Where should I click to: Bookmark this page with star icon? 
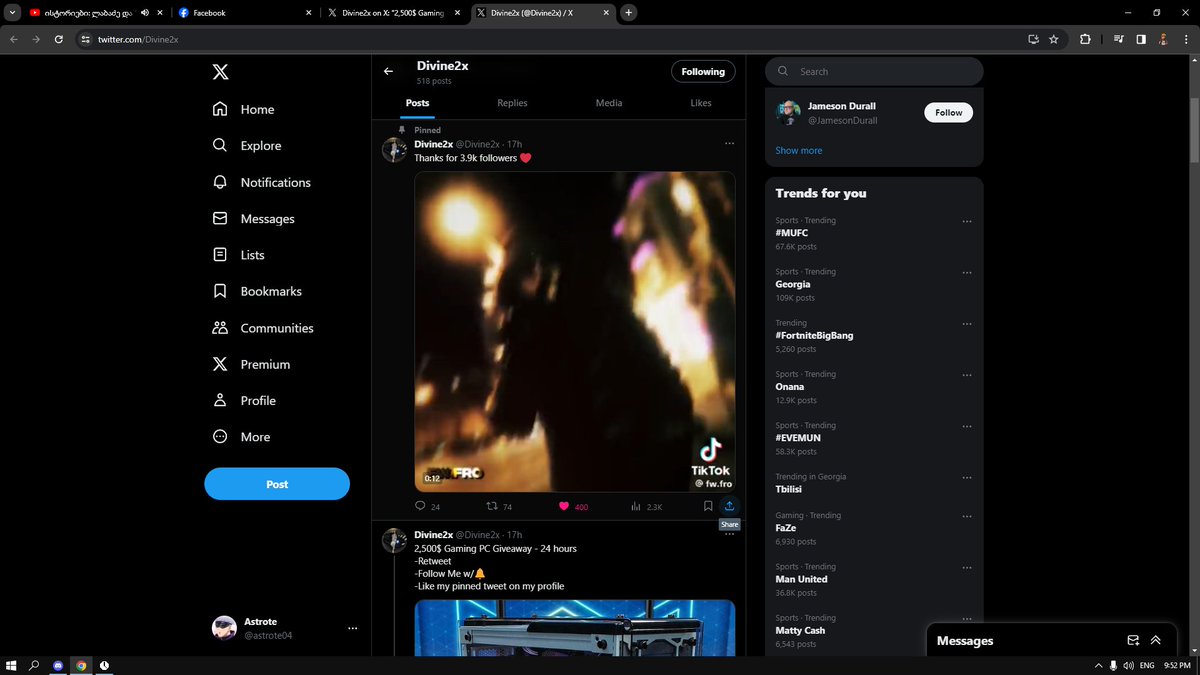click(1054, 39)
